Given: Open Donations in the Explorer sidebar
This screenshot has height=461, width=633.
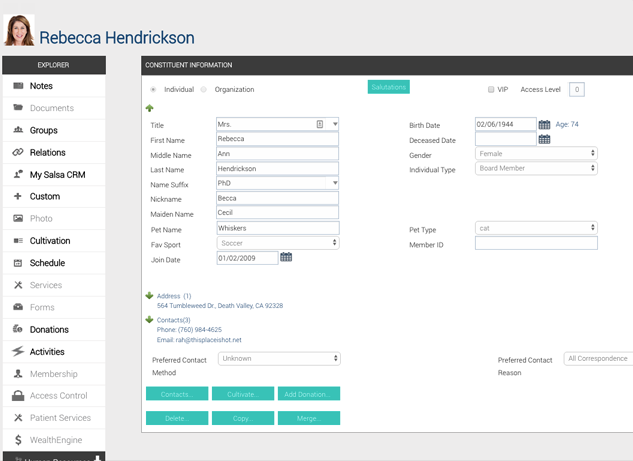Looking at the screenshot, I should tap(49, 330).
